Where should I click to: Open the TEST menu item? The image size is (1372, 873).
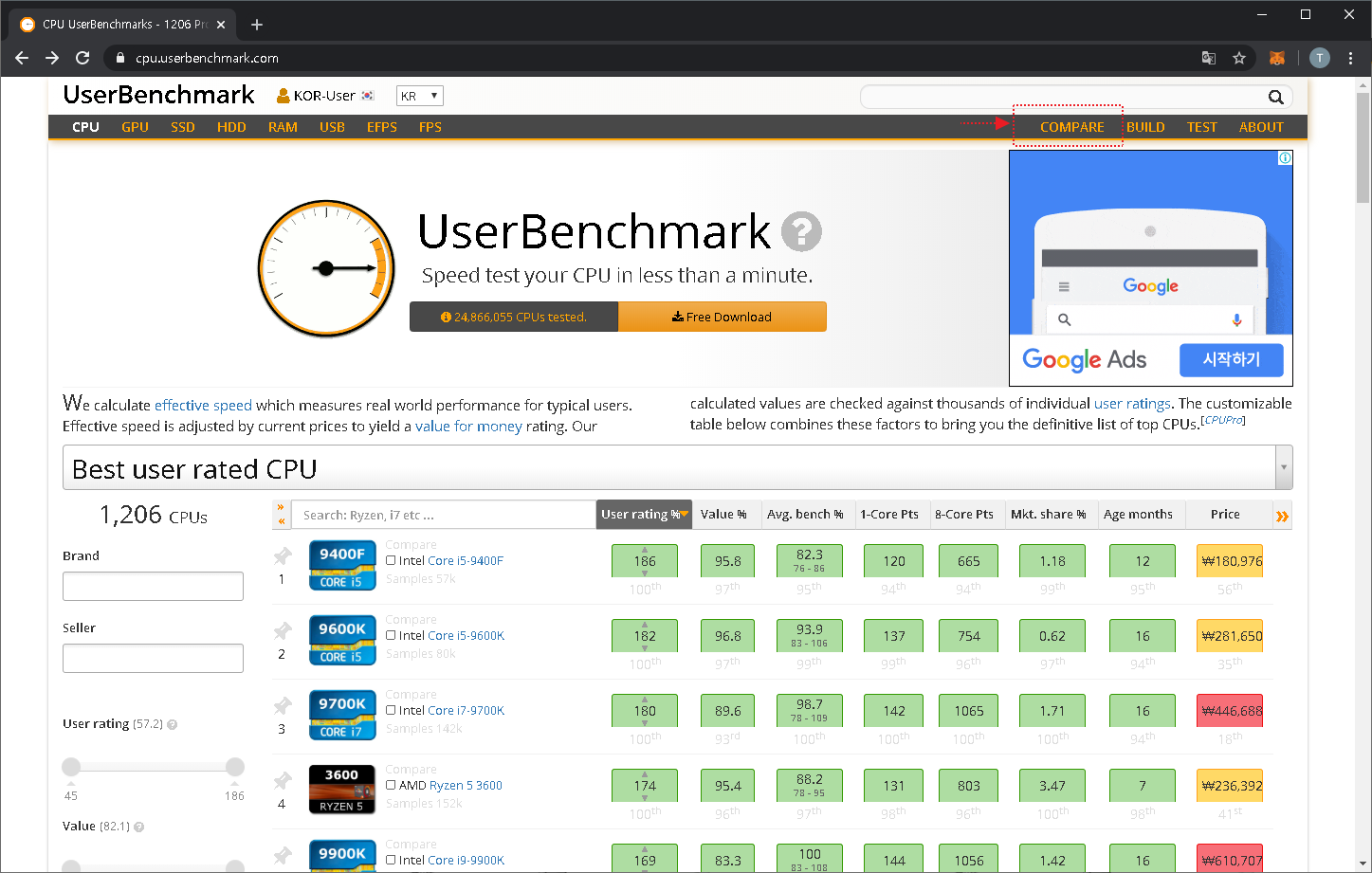pos(1202,127)
